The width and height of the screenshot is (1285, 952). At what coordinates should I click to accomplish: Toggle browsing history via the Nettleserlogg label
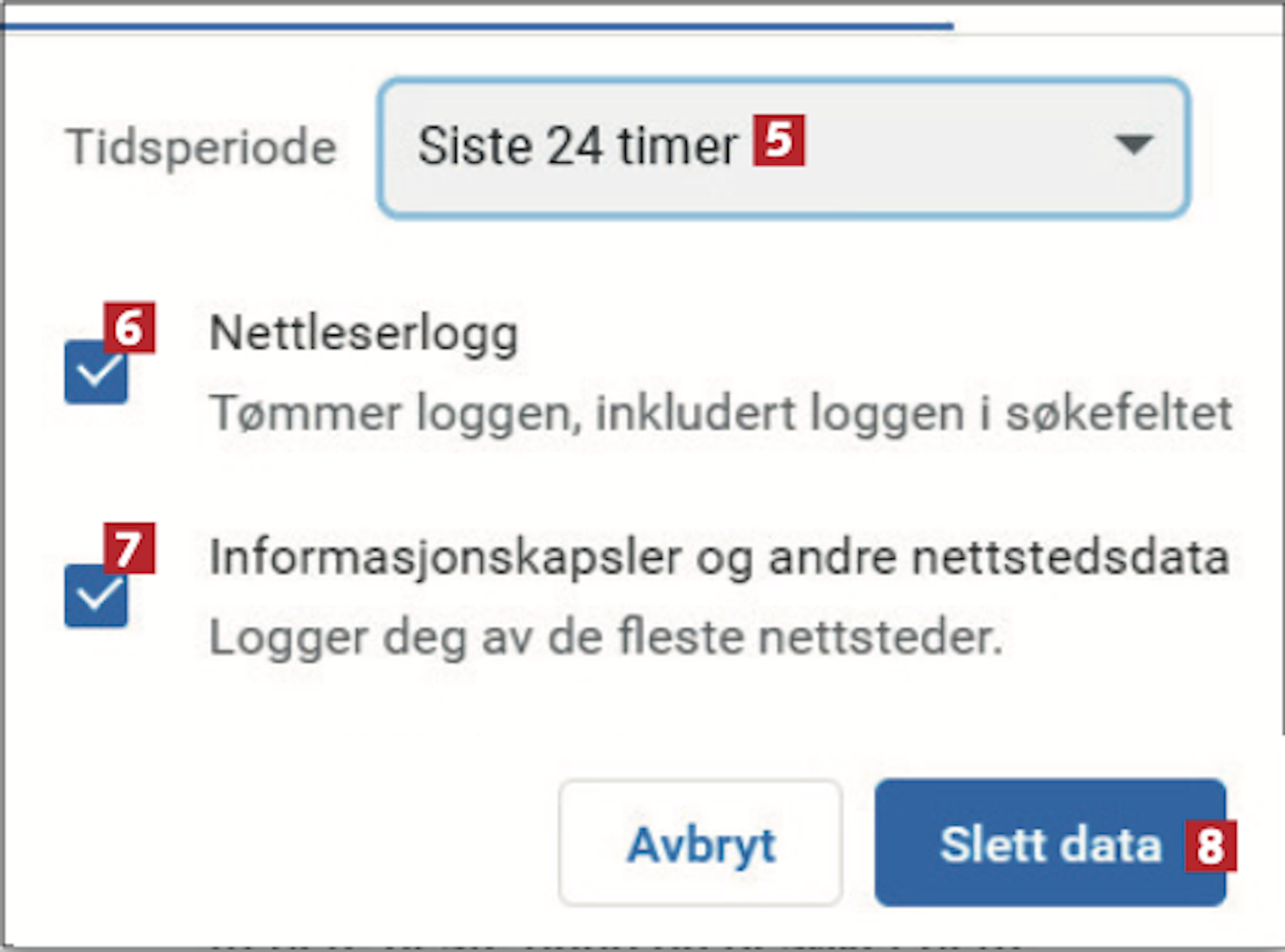pos(364,334)
